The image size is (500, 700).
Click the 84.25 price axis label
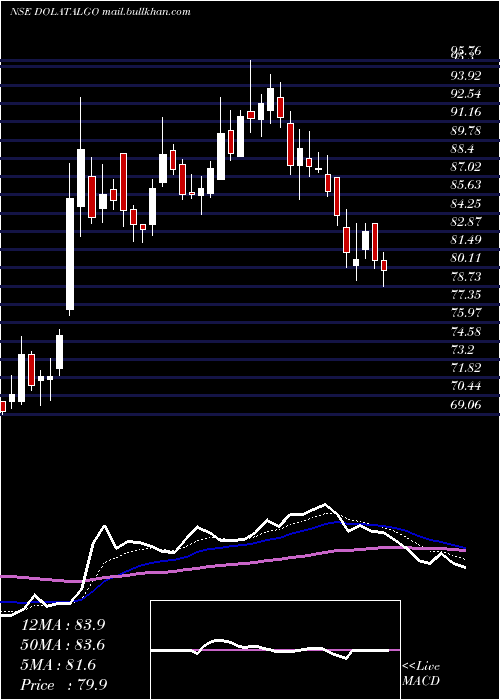[x=466, y=204]
